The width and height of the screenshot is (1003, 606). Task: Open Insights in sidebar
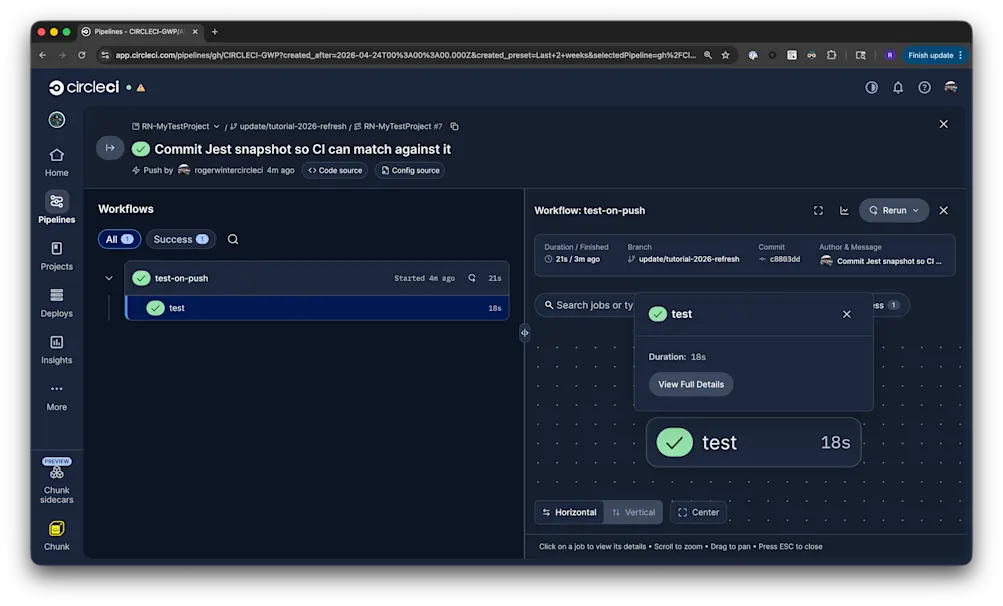[56, 349]
